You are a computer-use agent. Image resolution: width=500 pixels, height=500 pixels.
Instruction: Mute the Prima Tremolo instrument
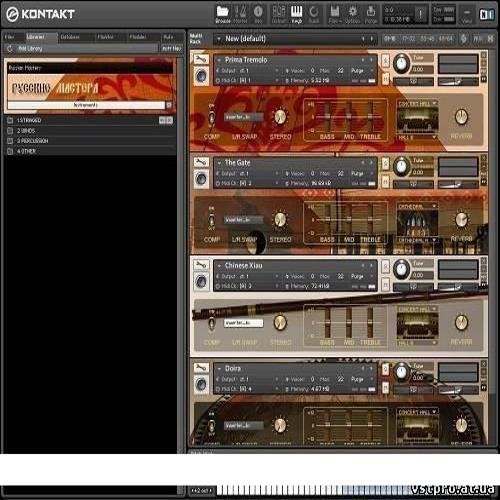[385, 79]
